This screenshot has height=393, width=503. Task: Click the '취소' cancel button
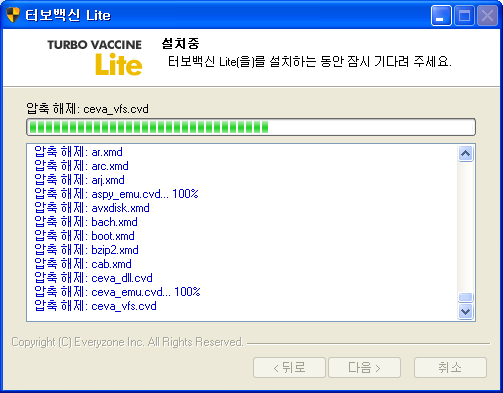coord(450,368)
